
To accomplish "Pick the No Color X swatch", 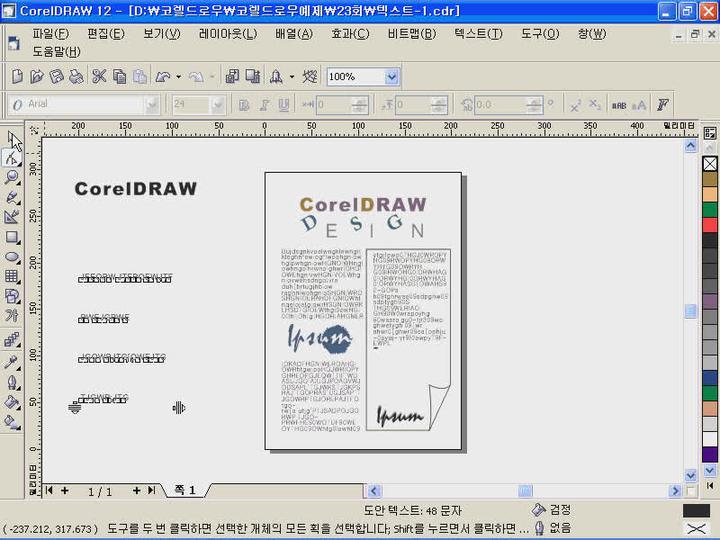I will (710, 163).
